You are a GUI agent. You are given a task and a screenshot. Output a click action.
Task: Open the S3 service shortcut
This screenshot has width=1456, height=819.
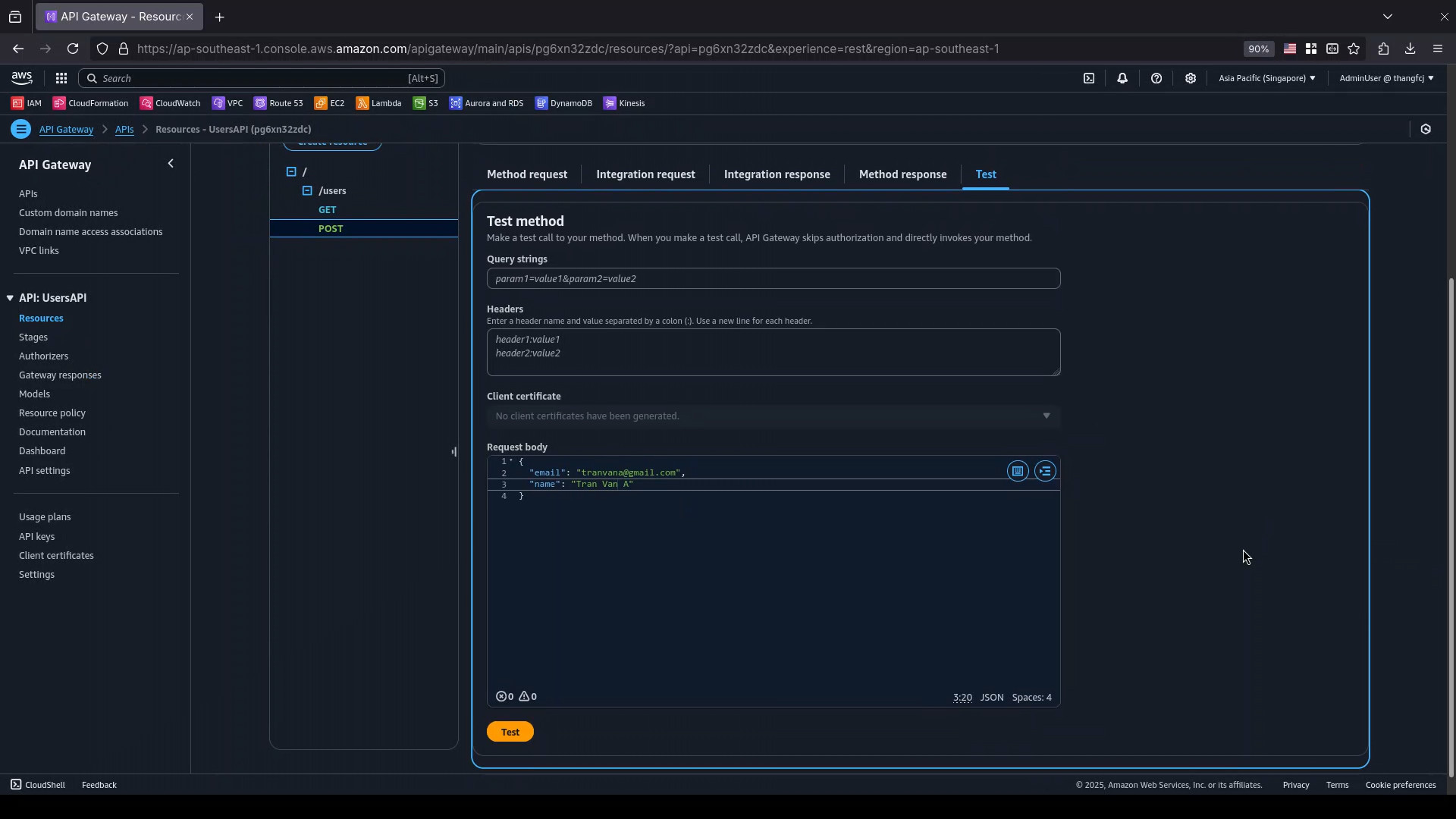[x=425, y=103]
